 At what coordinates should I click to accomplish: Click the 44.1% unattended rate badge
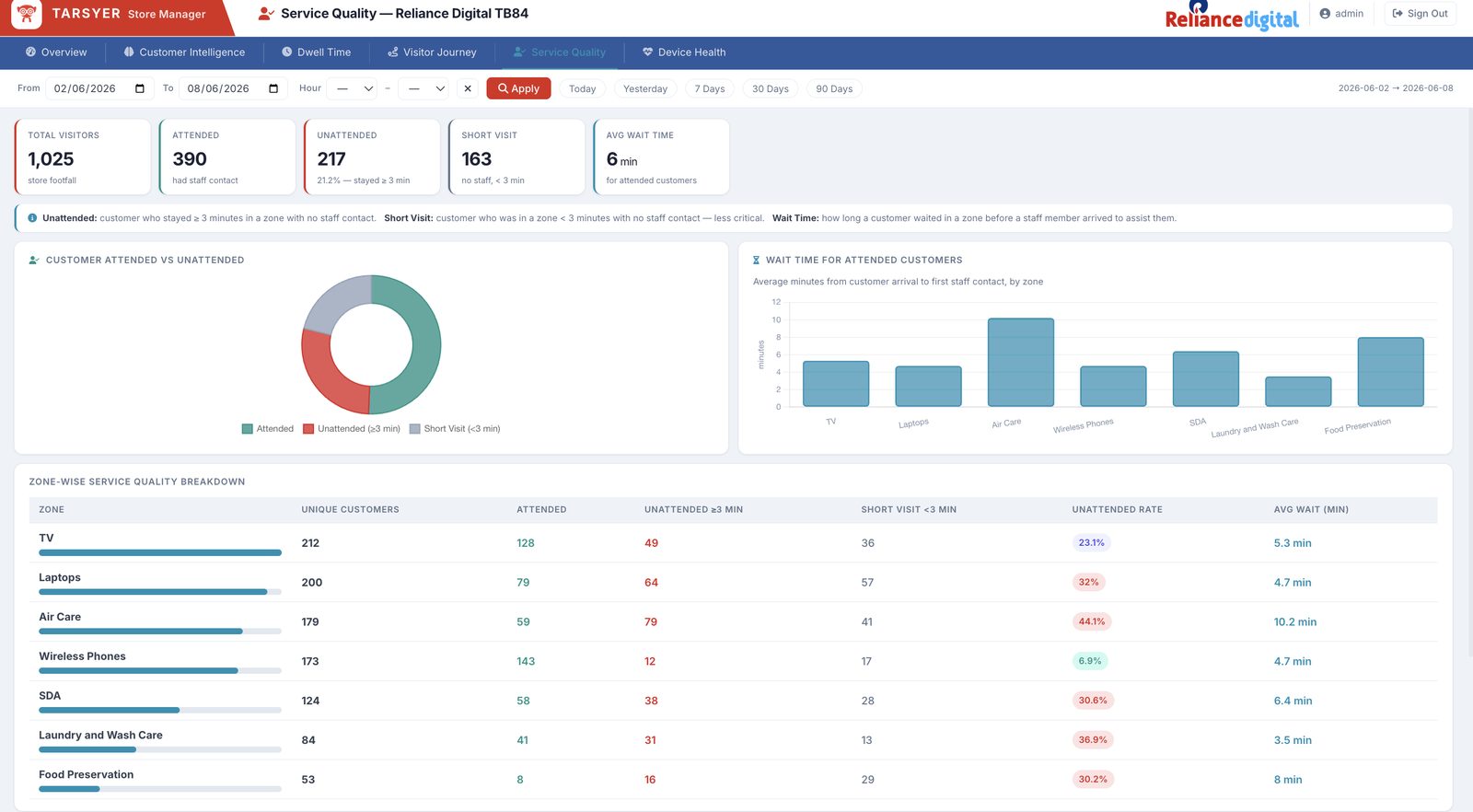tap(1092, 622)
